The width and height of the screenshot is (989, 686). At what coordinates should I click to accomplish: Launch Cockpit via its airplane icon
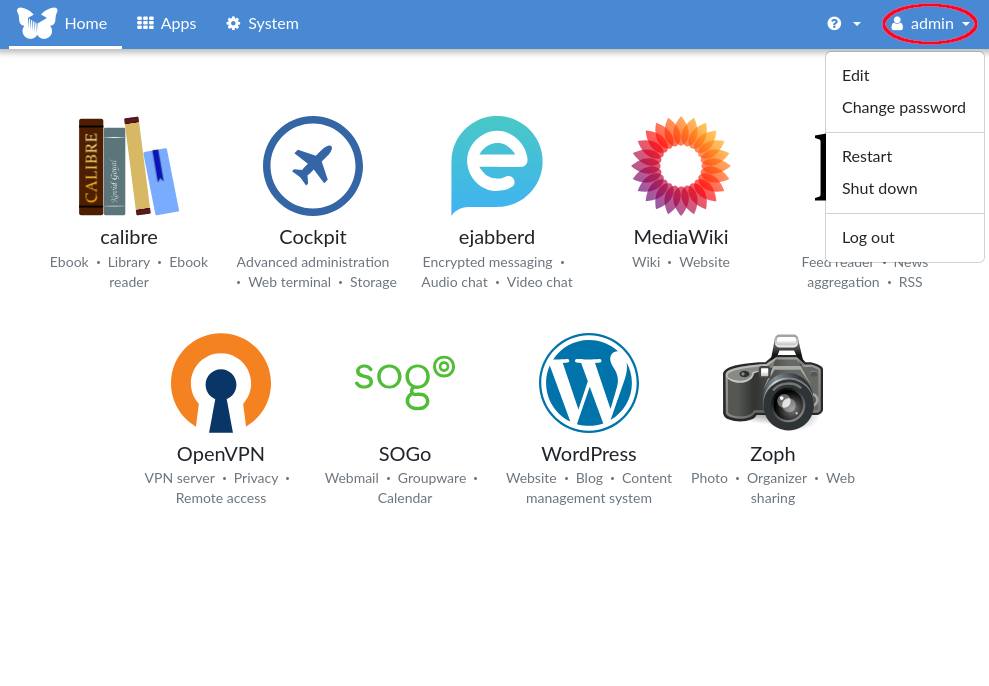pos(312,166)
